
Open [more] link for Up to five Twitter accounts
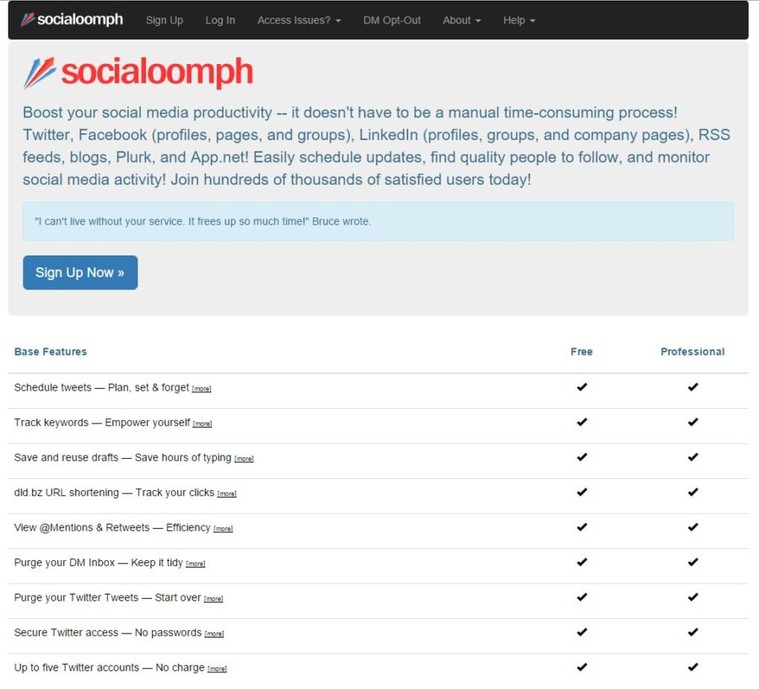click(217, 669)
